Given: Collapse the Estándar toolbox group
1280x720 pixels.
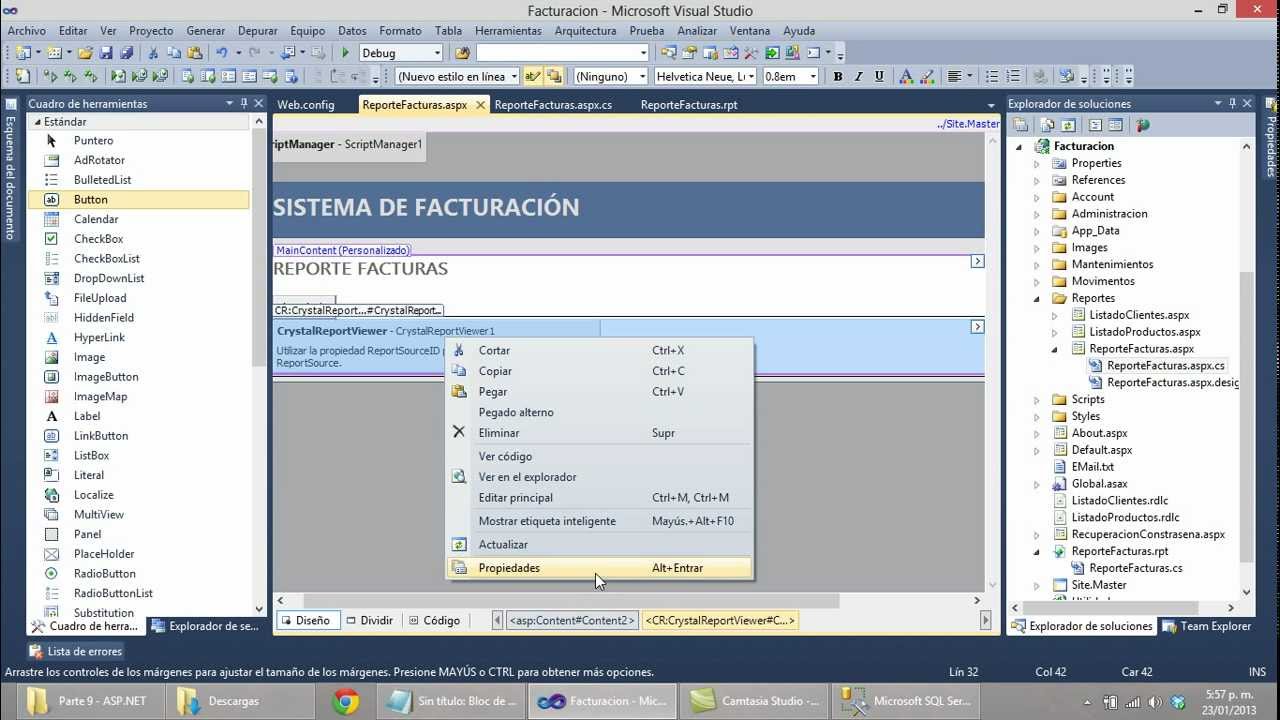Looking at the screenshot, I should click(38, 122).
